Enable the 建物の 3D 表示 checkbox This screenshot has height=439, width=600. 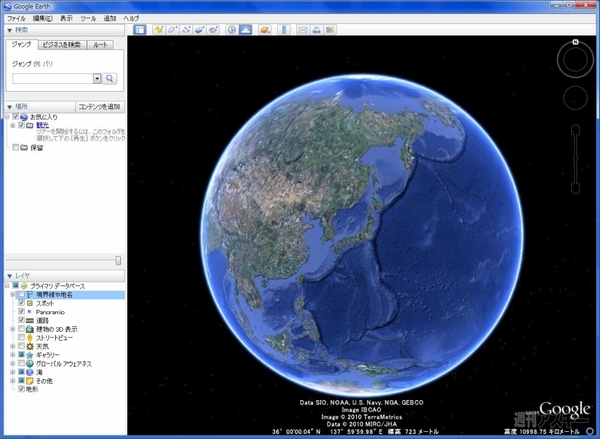click(21, 329)
